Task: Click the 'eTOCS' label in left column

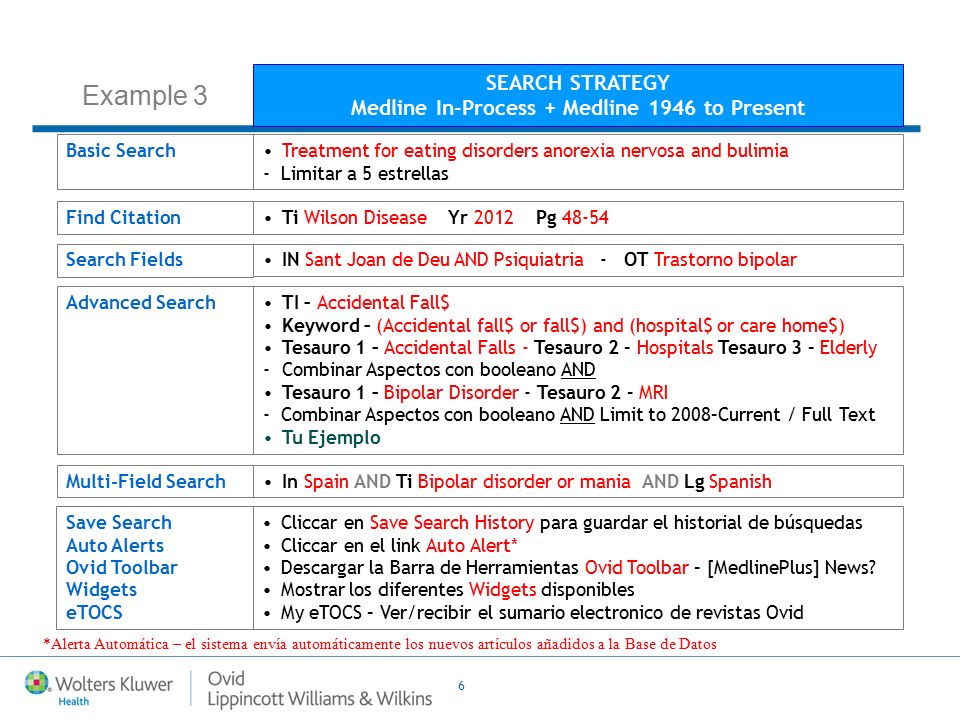Action: click(94, 612)
